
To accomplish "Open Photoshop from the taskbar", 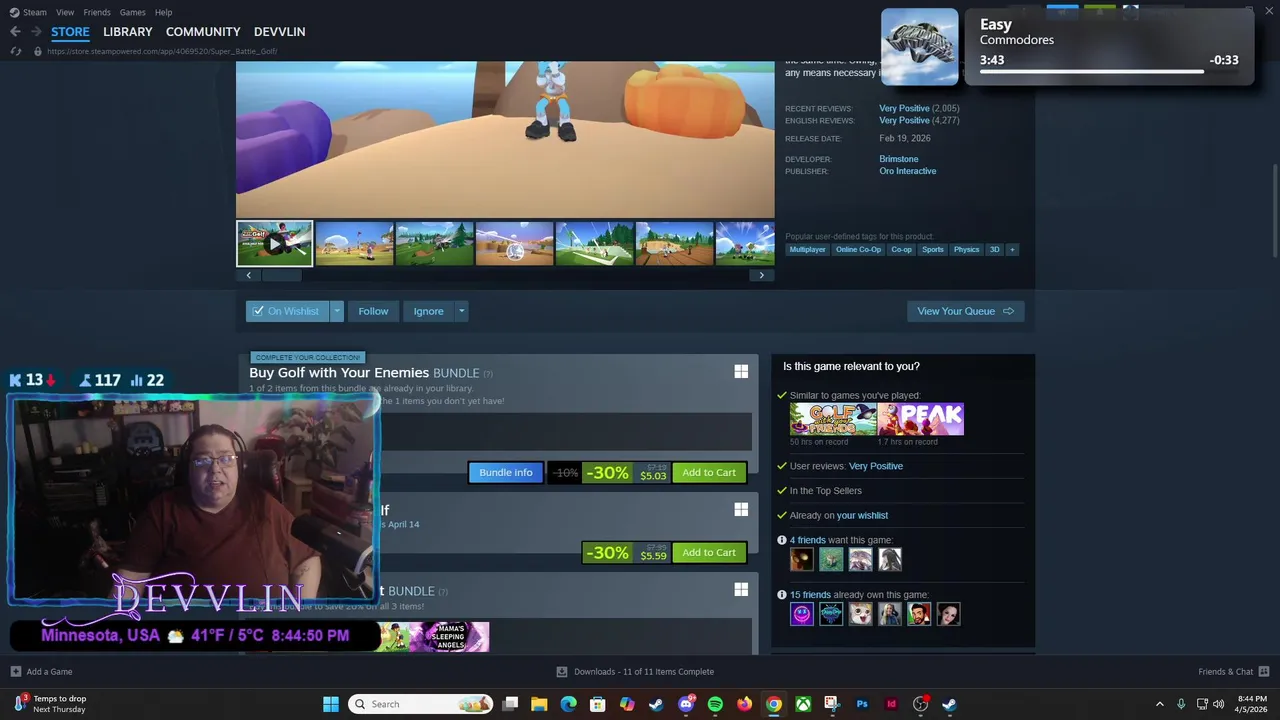I will click(862, 704).
